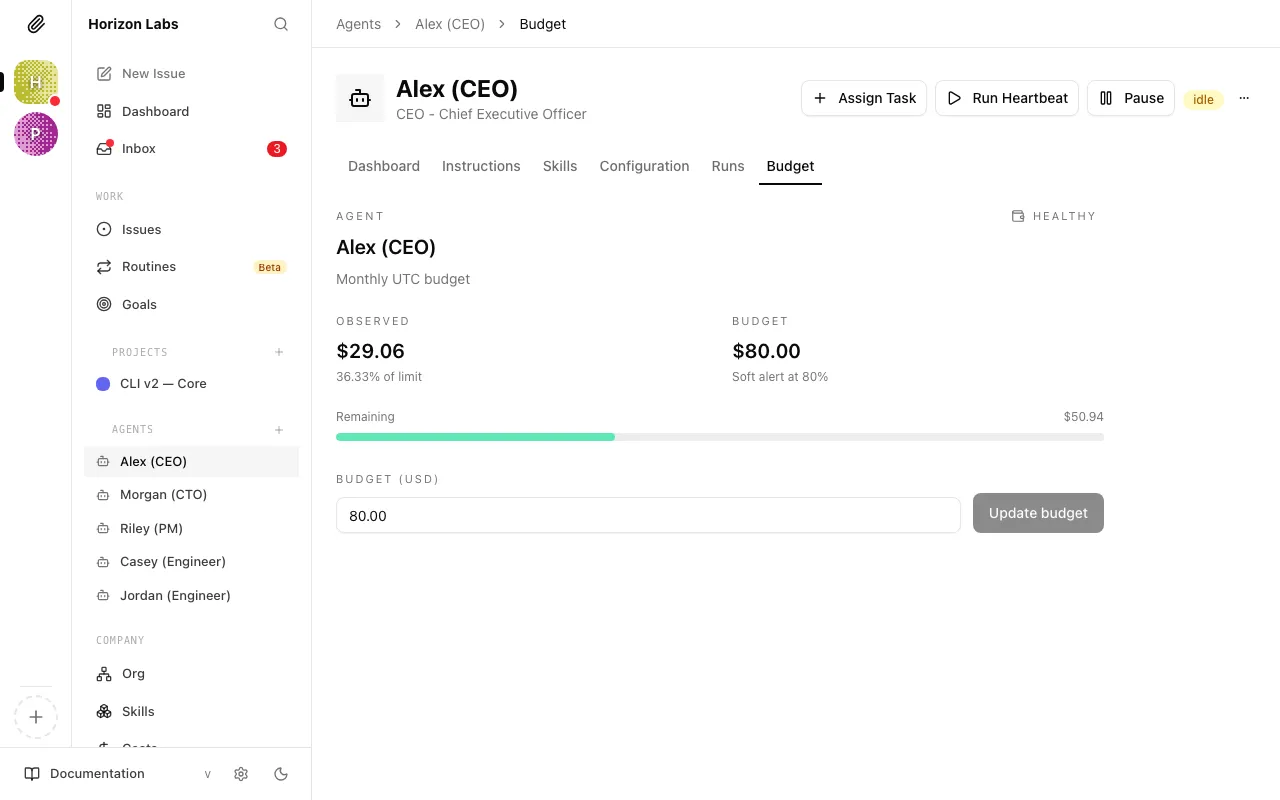Click the Beta badge on Routines
The width and height of the screenshot is (1280, 800).
(270, 267)
